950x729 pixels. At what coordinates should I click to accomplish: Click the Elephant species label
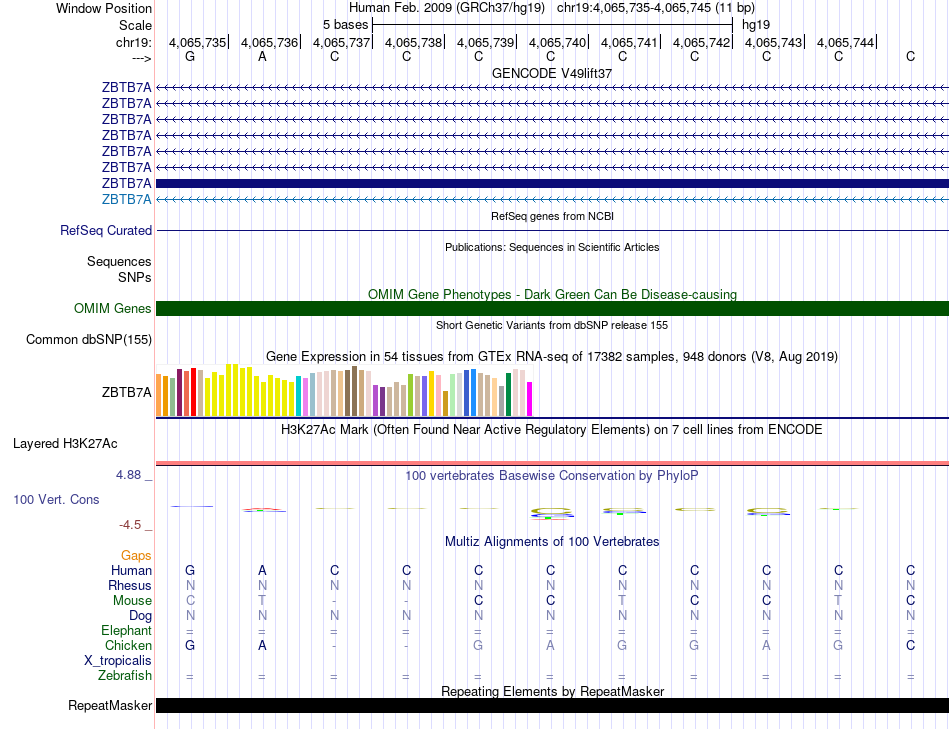[x=127, y=630]
